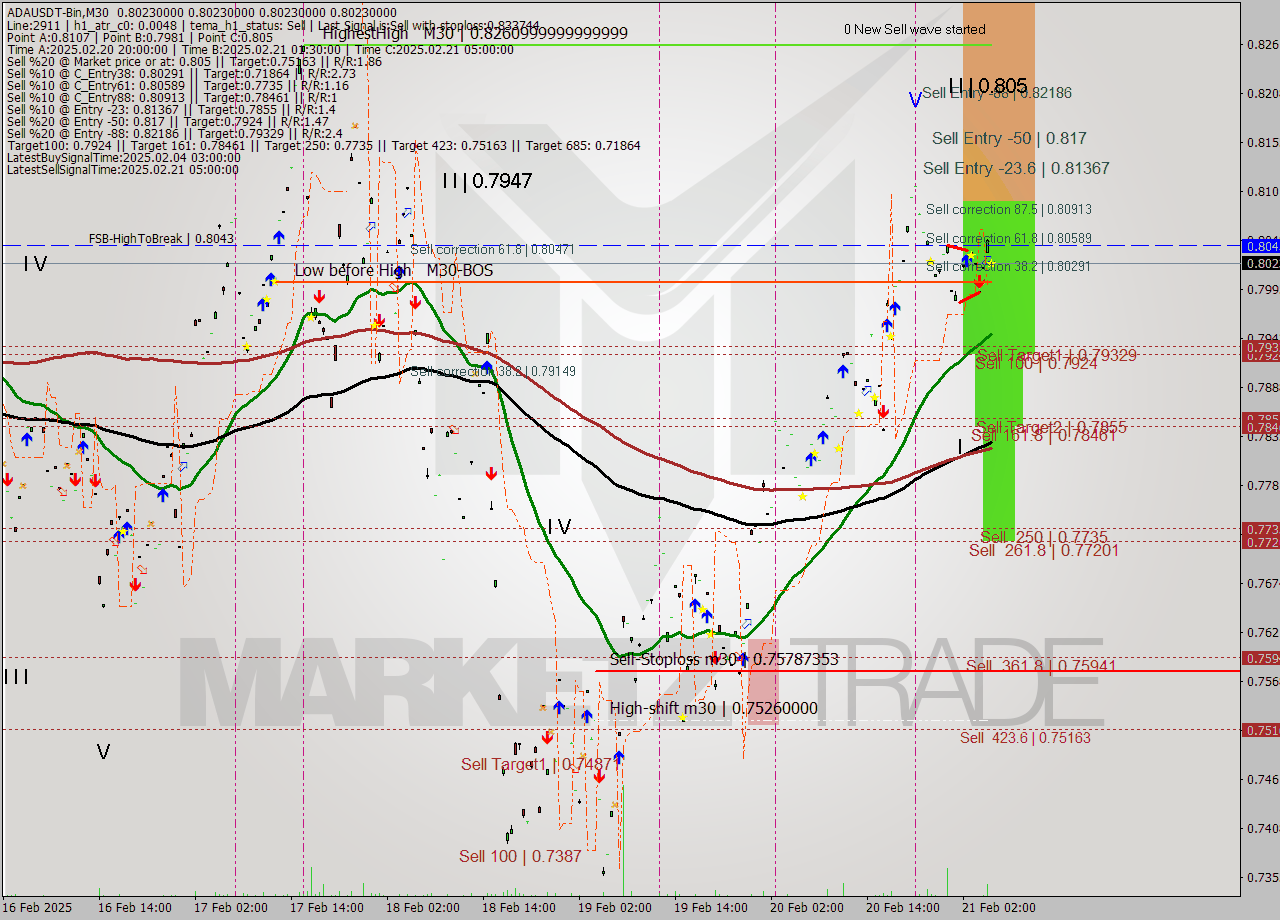
Task: Click the blue V marker at top right
Action: [x=915, y=100]
